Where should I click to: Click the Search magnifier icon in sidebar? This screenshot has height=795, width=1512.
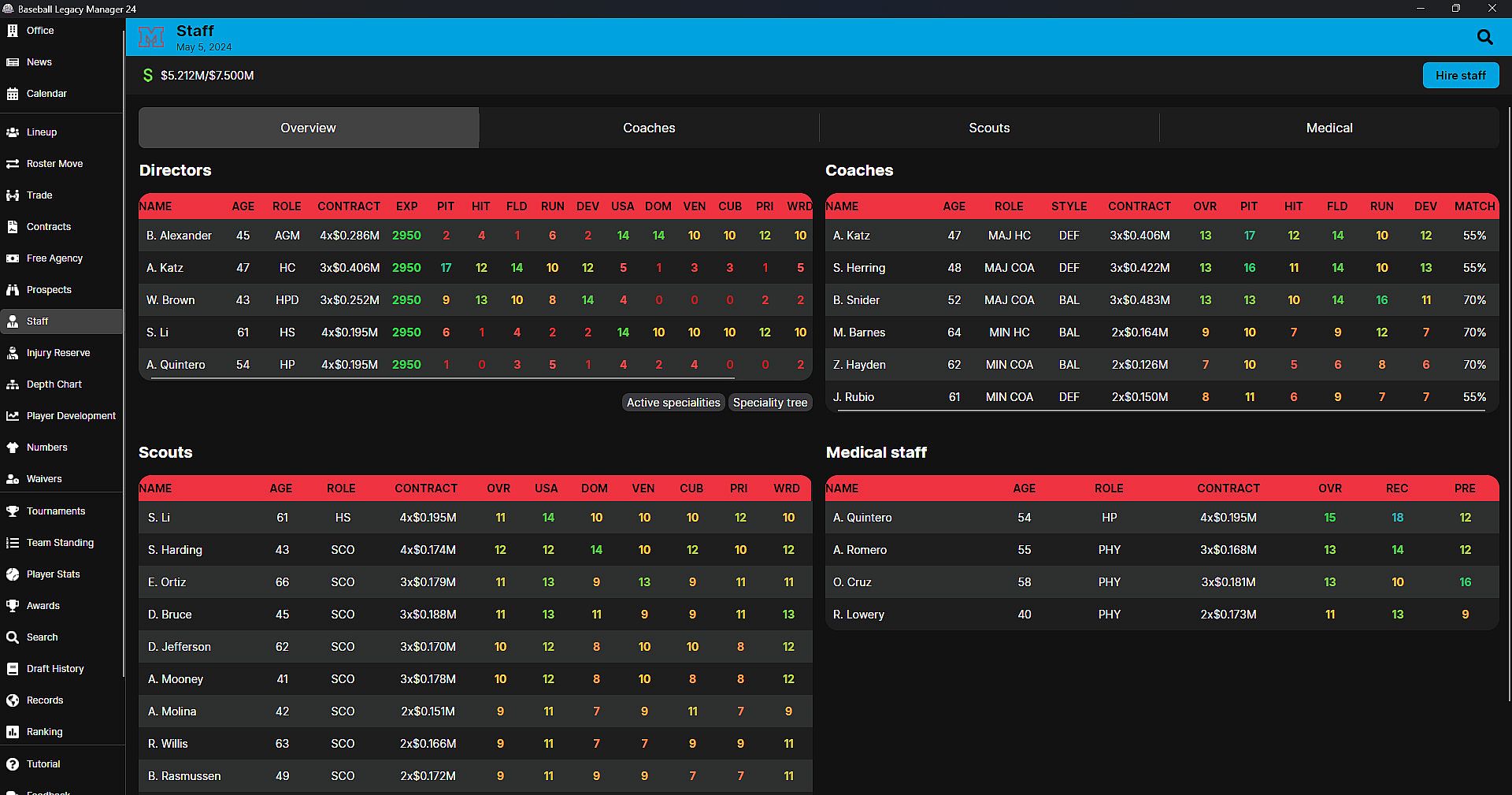click(13, 637)
